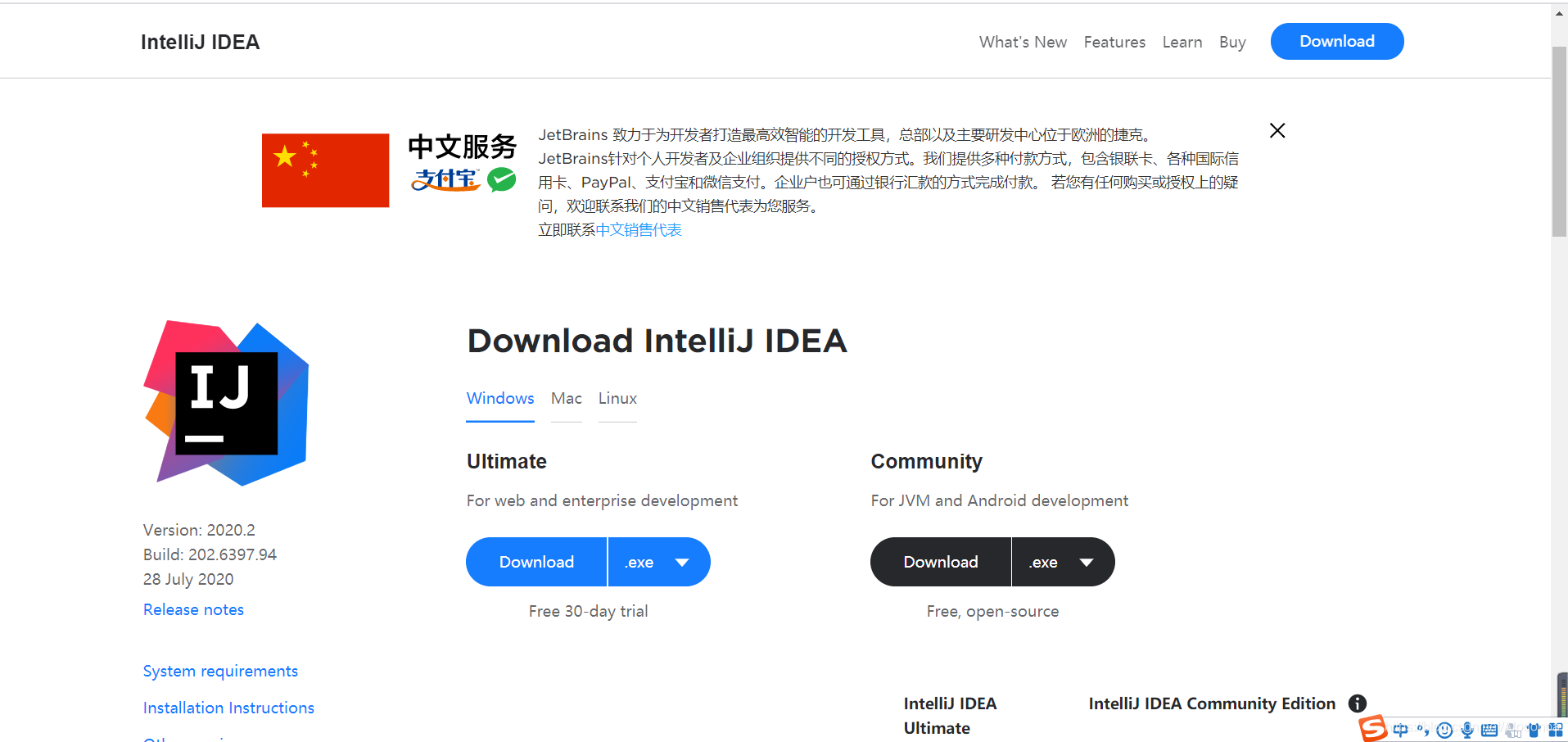Screen dimensions: 1568x742
Task: Open Learn in top navigation
Action: 1182,42
